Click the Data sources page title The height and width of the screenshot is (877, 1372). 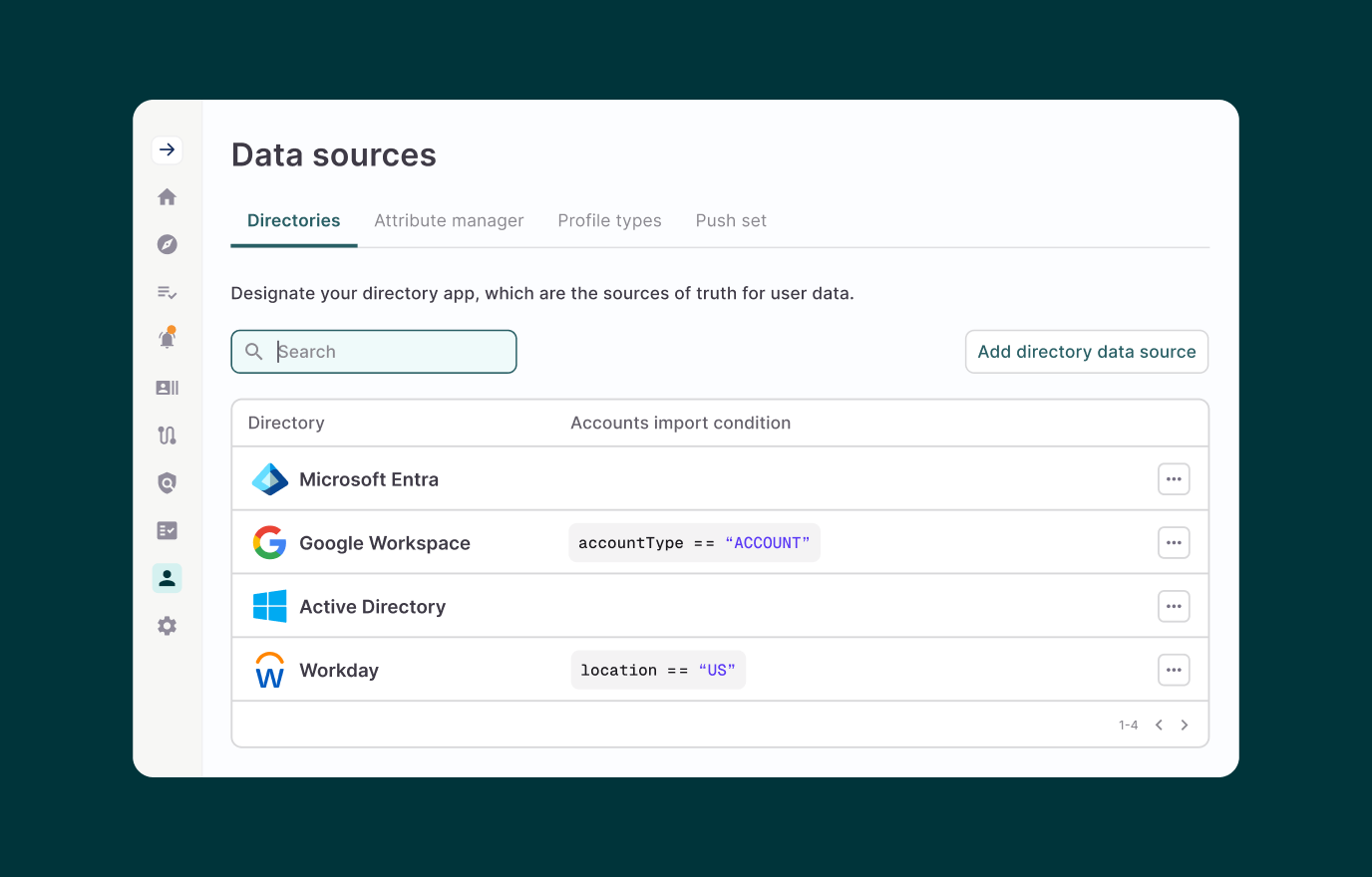click(334, 155)
